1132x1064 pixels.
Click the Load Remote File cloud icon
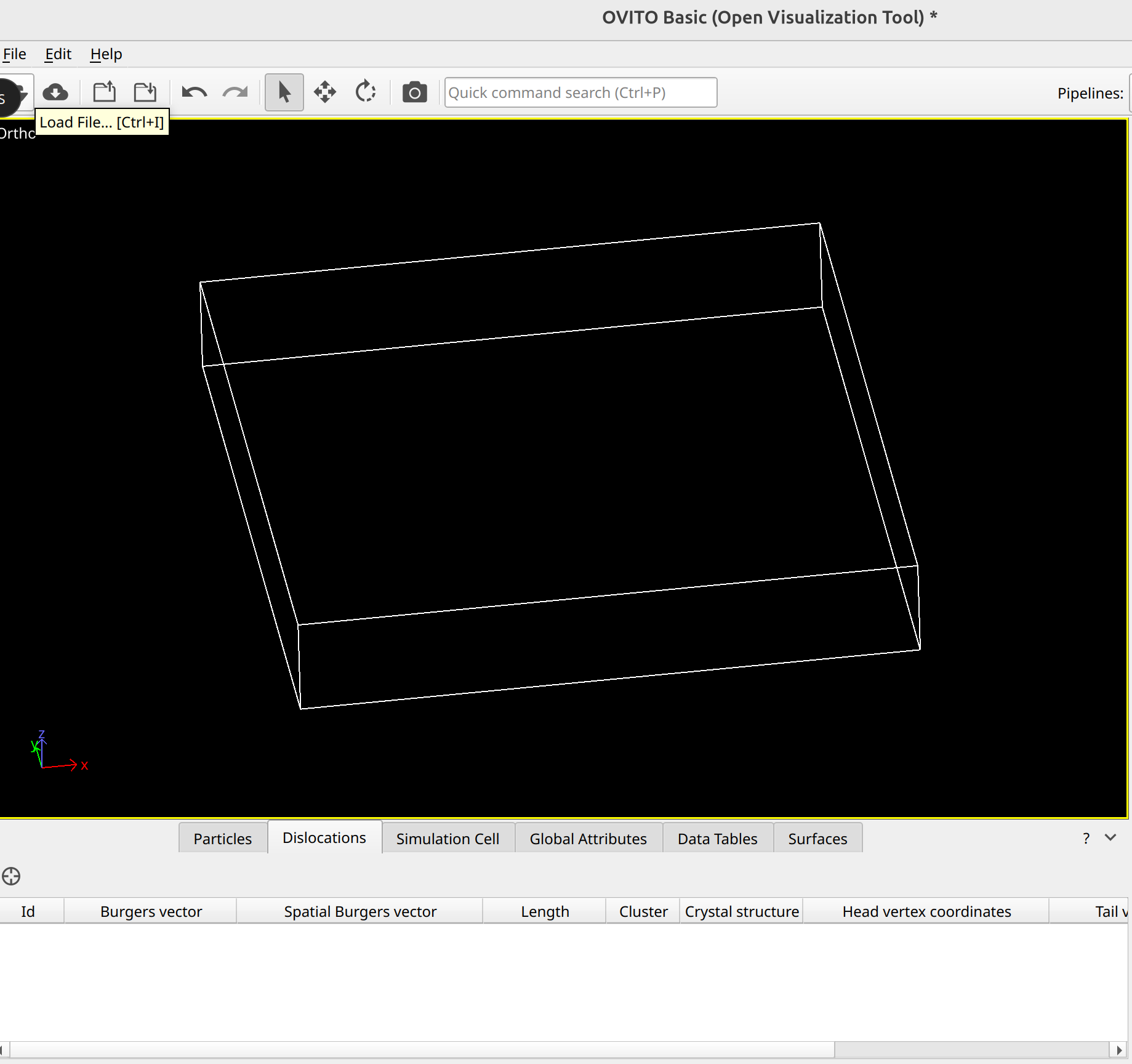coord(55,92)
